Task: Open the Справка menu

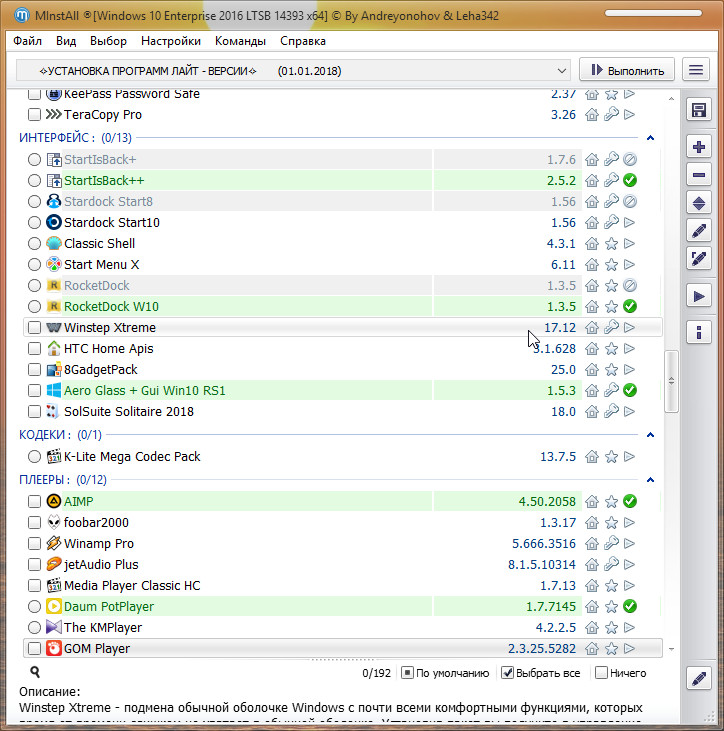Action: coord(303,41)
